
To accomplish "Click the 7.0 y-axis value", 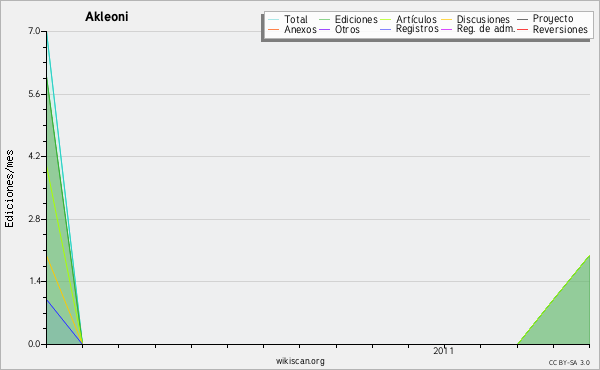I will click(34, 31).
